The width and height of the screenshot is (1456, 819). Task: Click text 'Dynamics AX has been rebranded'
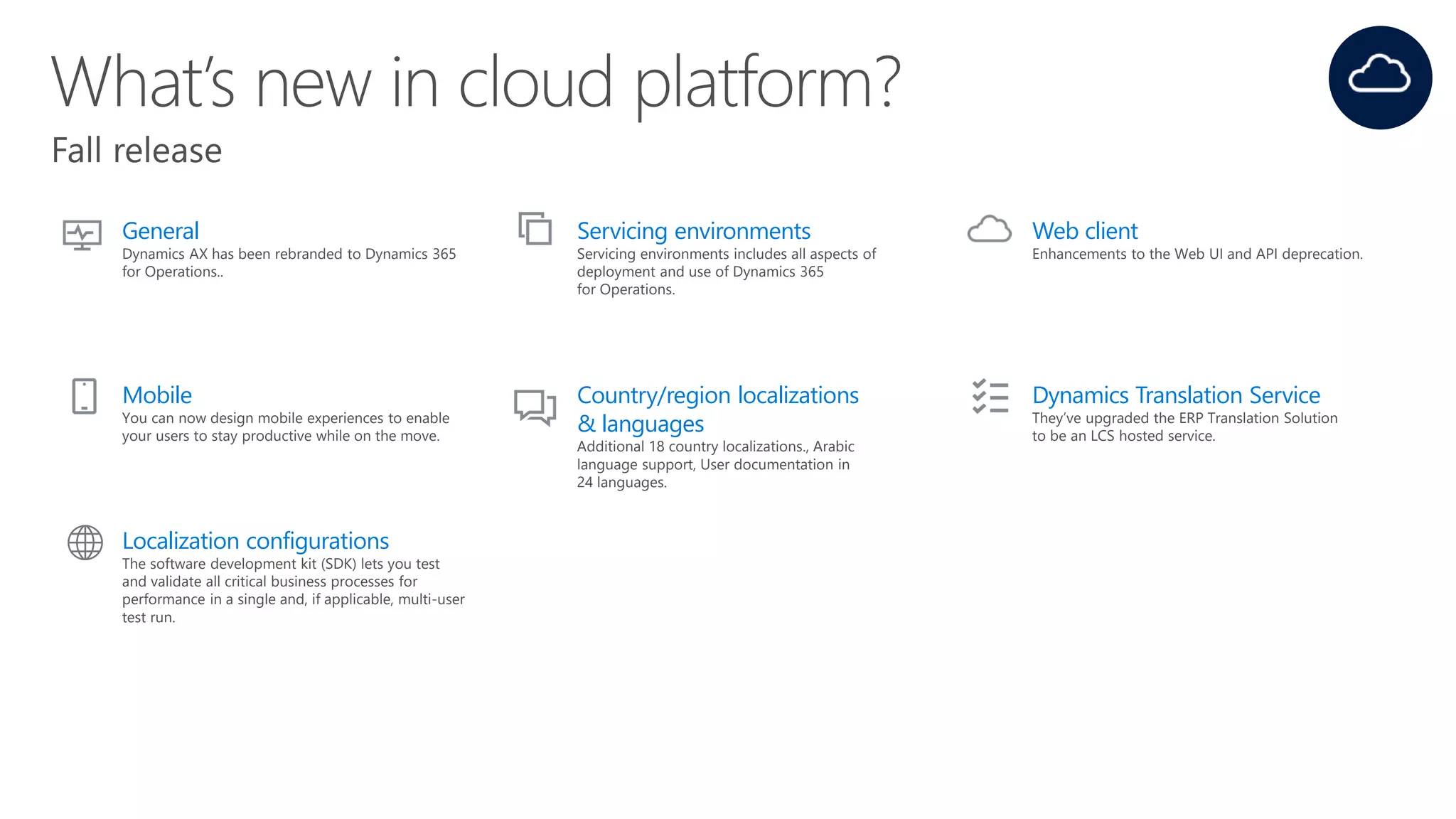click(232, 254)
